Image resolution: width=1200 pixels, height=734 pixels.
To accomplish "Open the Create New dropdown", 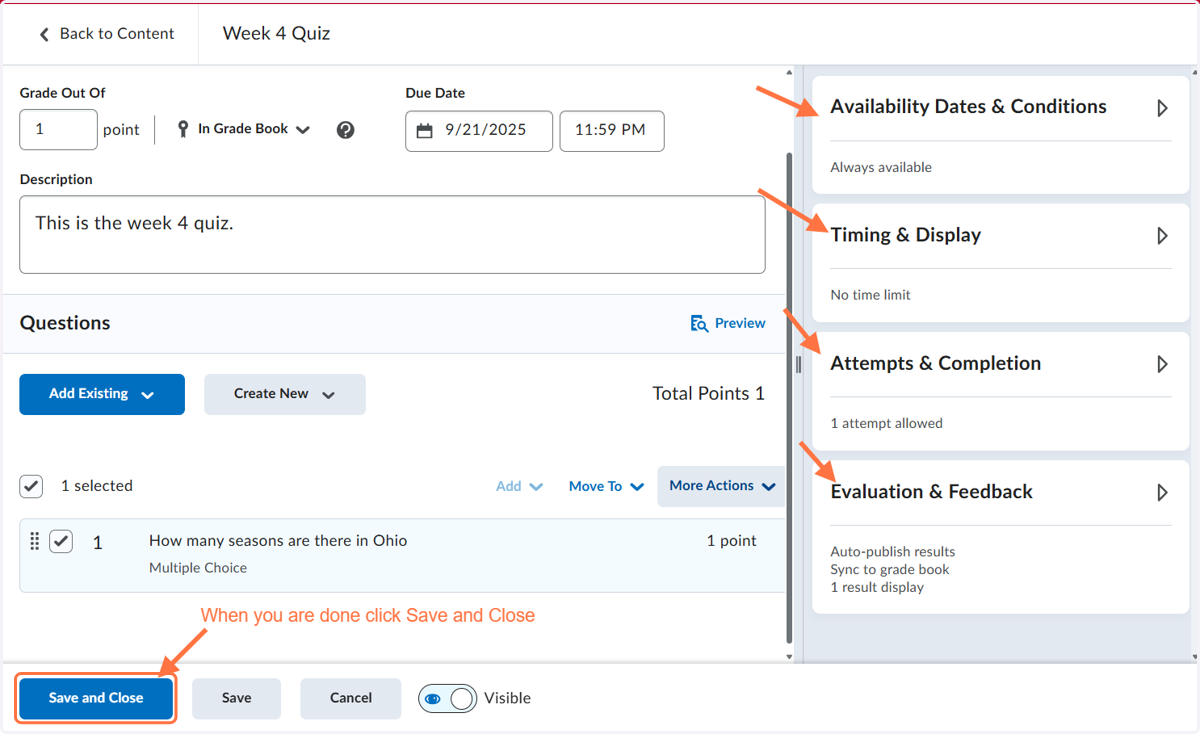I will click(x=285, y=394).
